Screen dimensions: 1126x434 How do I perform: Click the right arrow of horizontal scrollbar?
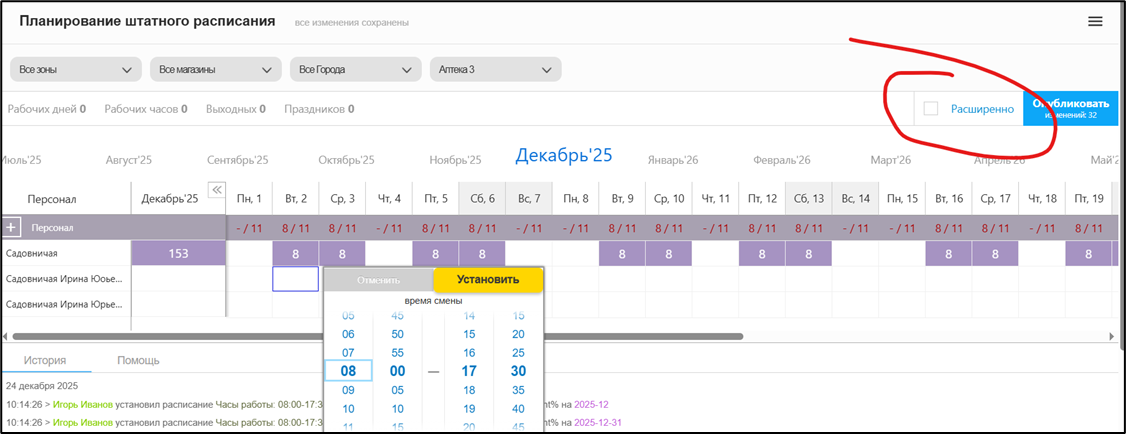click(1111, 337)
